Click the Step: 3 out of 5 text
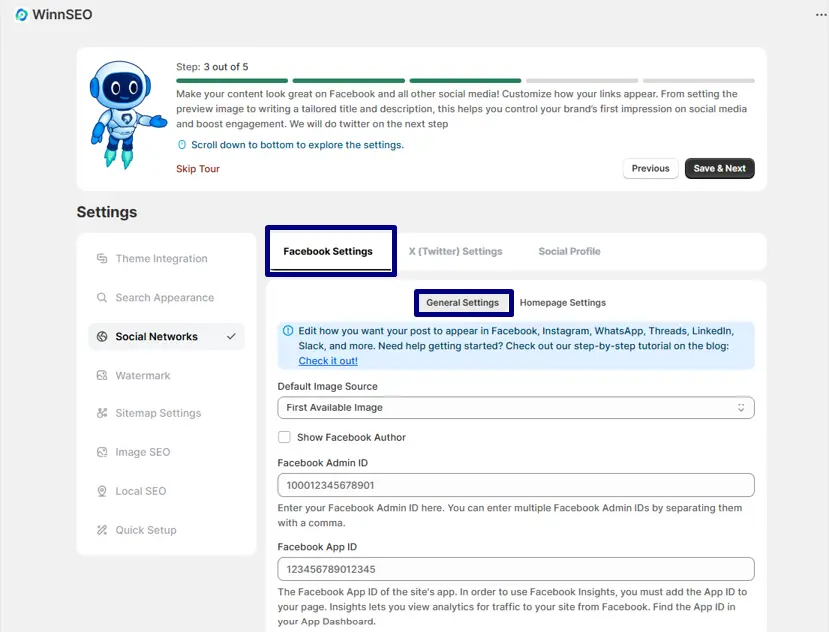Screen dimensions: 829x632 click(212, 67)
